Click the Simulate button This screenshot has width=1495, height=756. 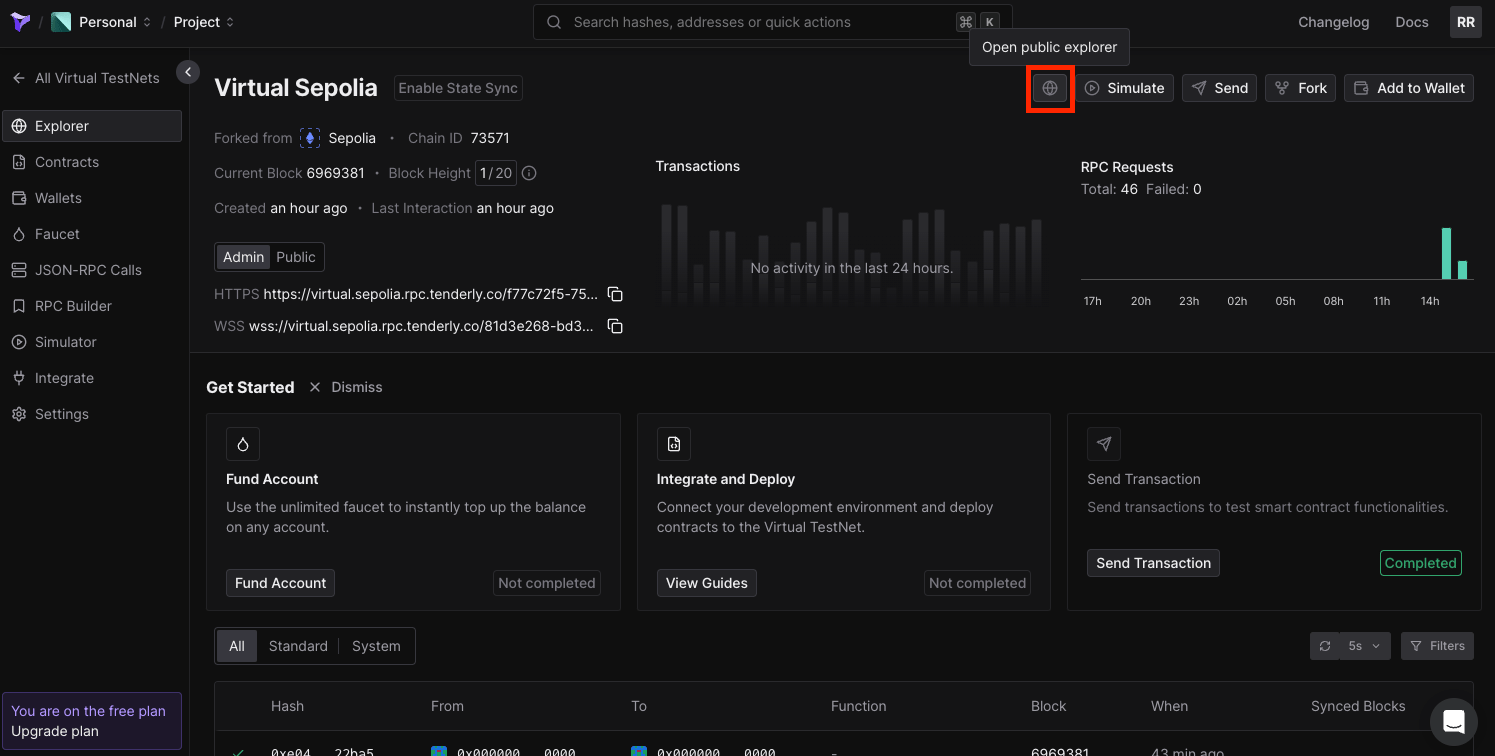coord(1125,88)
